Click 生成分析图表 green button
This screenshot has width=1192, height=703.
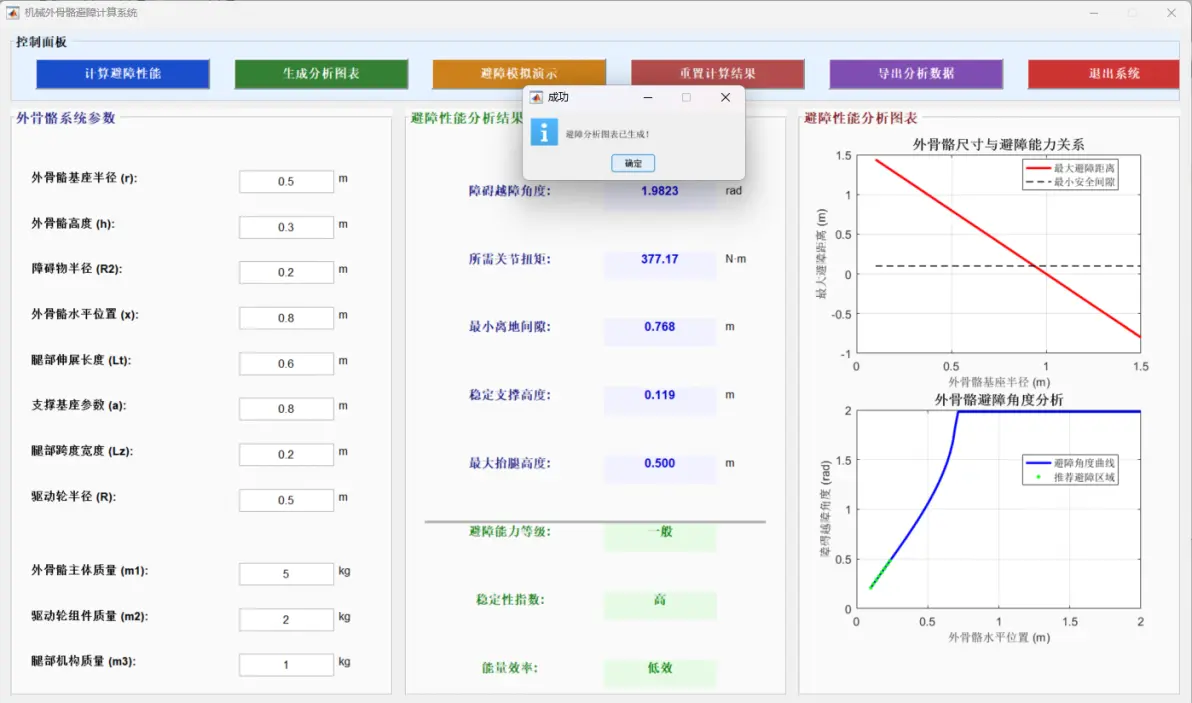[321, 74]
